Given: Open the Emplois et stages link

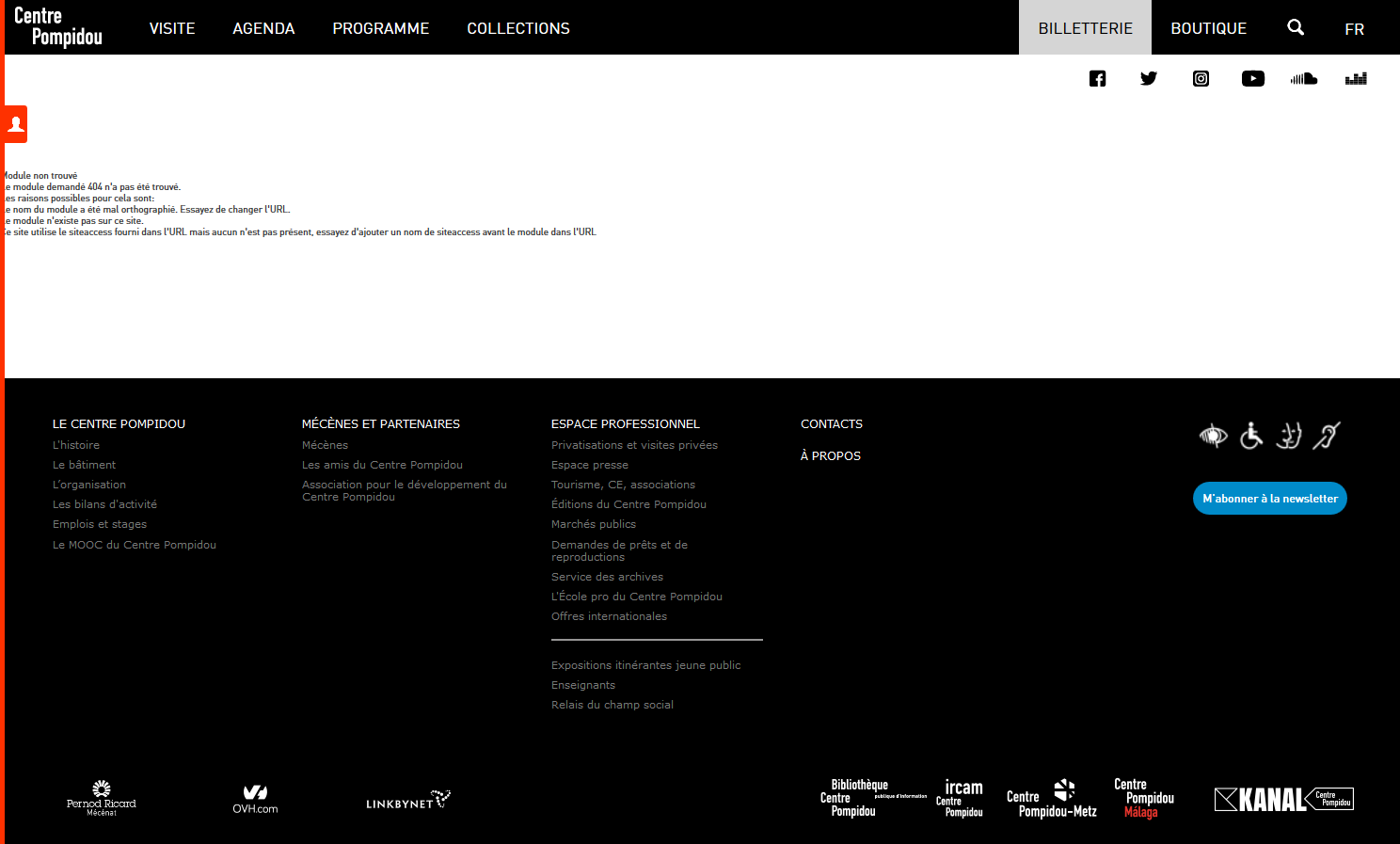Looking at the screenshot, I should 100,524.
